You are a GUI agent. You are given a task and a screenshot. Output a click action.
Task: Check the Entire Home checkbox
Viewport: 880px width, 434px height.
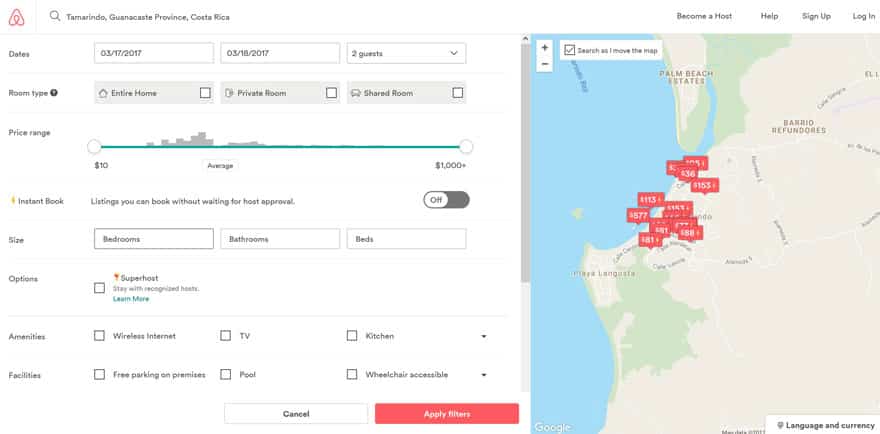click(x=205, y=93)
